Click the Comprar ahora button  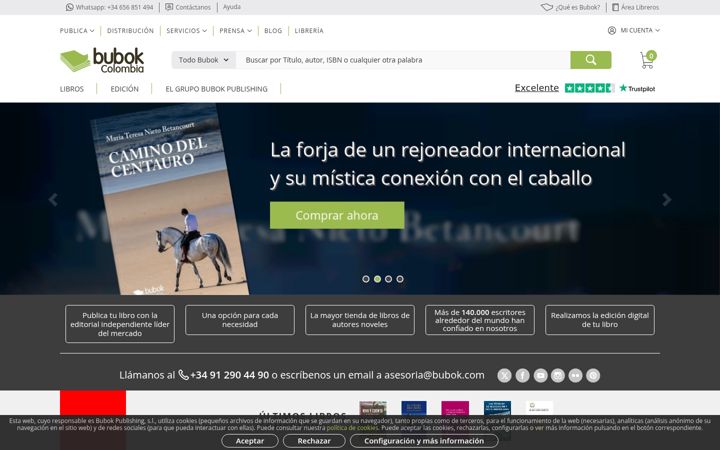[337, 215]
